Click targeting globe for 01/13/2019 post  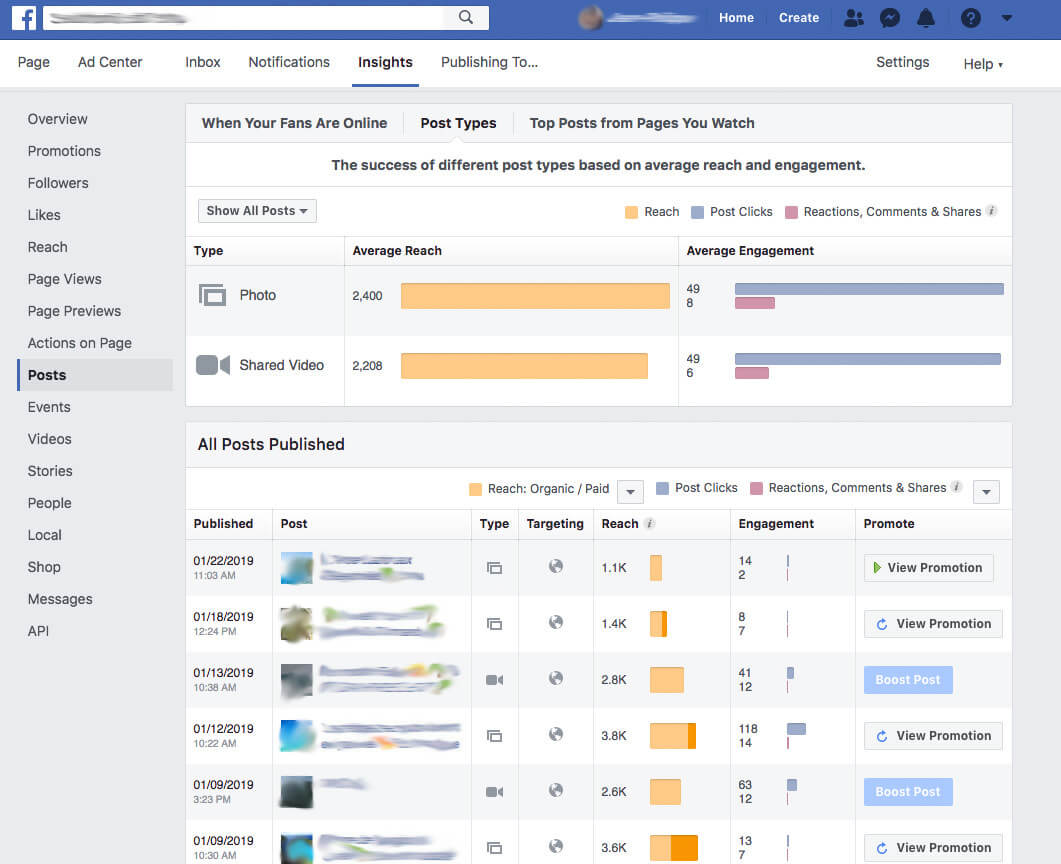pos(556,678)
